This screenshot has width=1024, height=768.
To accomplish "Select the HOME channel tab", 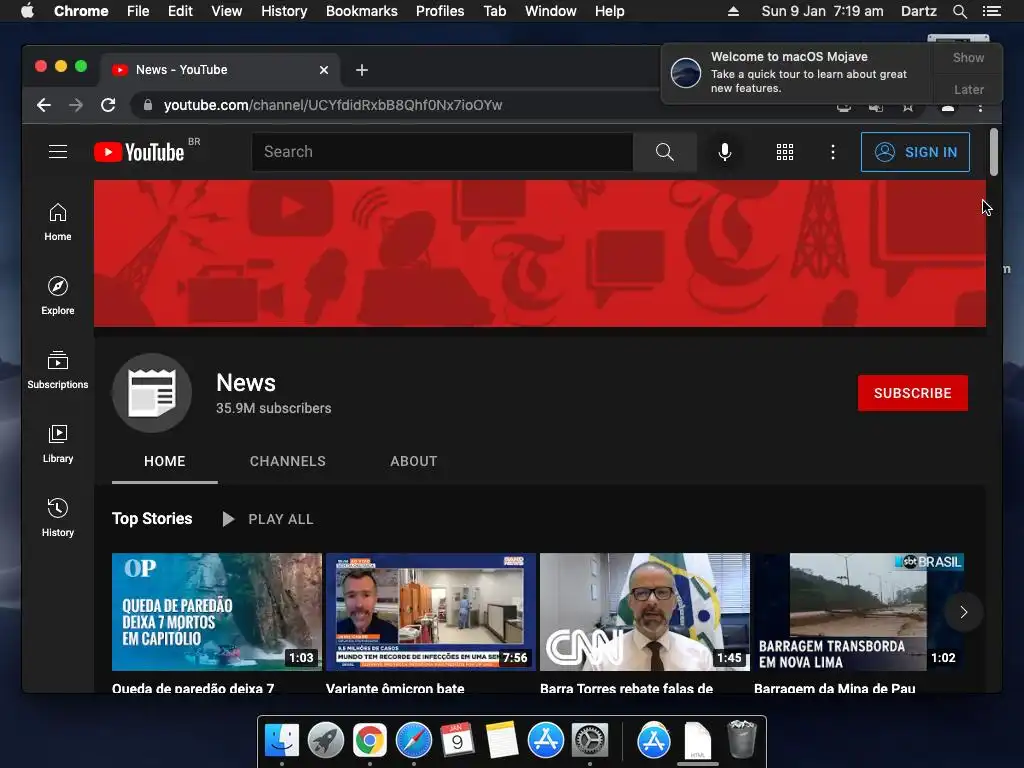I will 165,461.
